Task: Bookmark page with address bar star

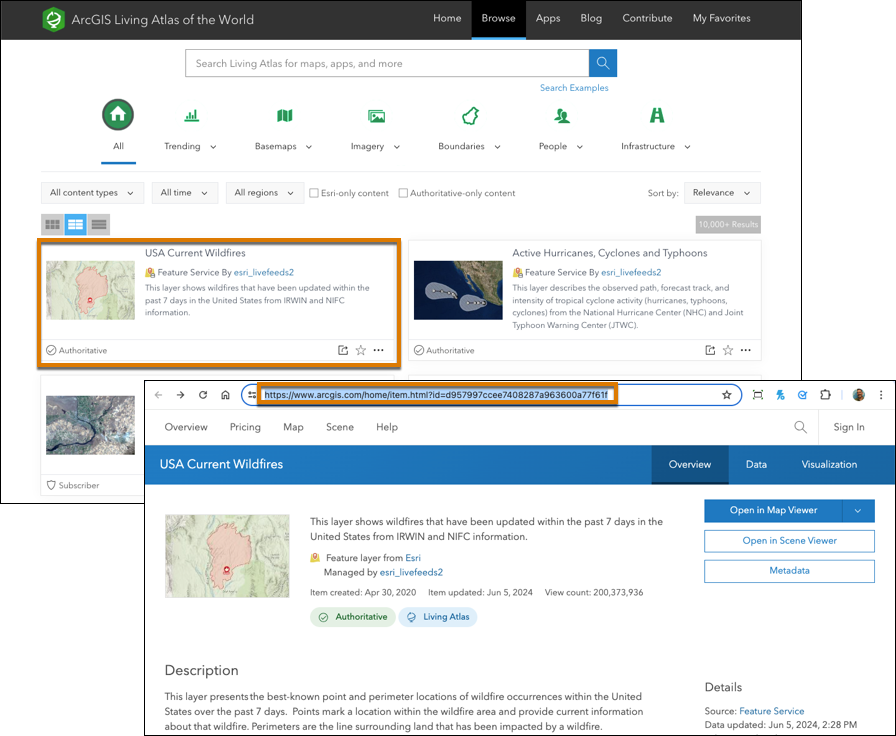Action: (x=726, y=395)
